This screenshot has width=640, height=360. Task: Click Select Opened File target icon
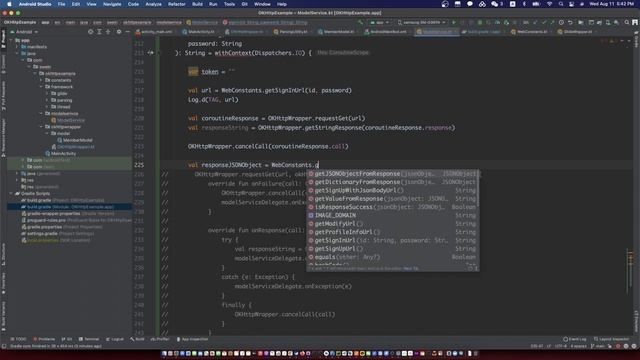(x=90, y=31)
